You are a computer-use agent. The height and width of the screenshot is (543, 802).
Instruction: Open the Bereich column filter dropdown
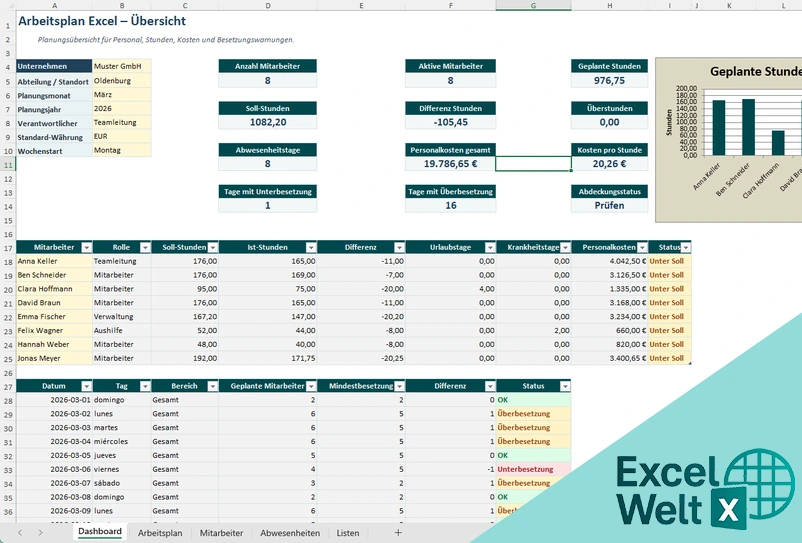tap(213, 386)
